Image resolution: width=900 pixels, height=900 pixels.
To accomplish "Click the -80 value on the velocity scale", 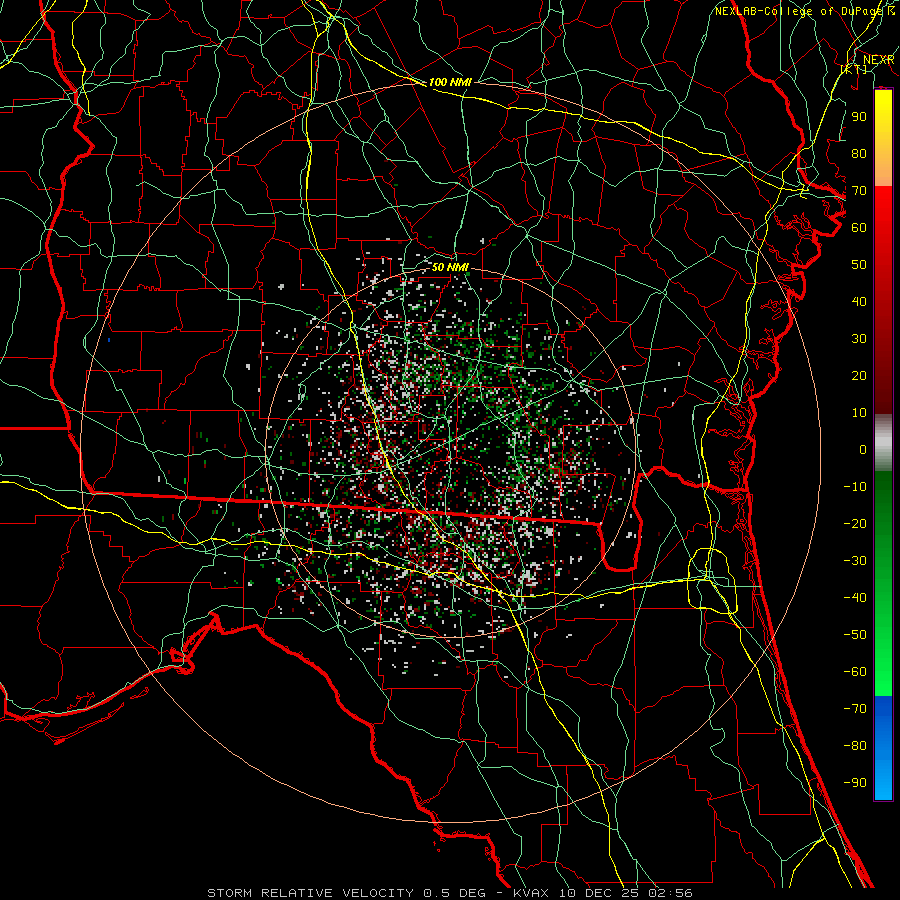I will pos(855,746).
